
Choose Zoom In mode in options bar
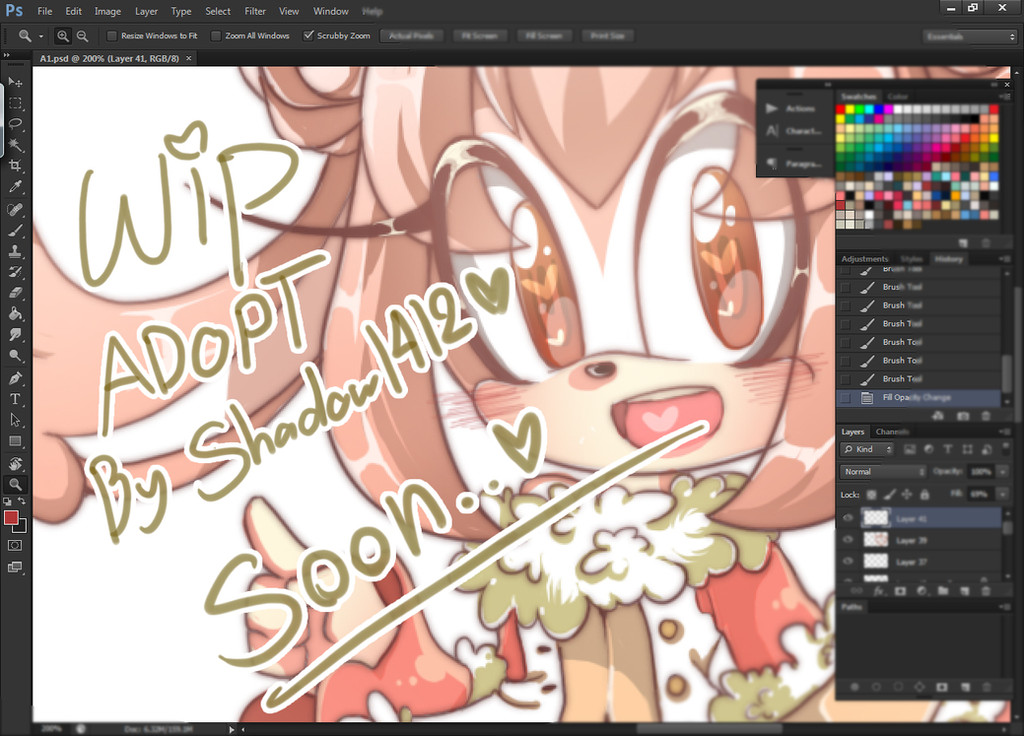click(x=63, y=36)
